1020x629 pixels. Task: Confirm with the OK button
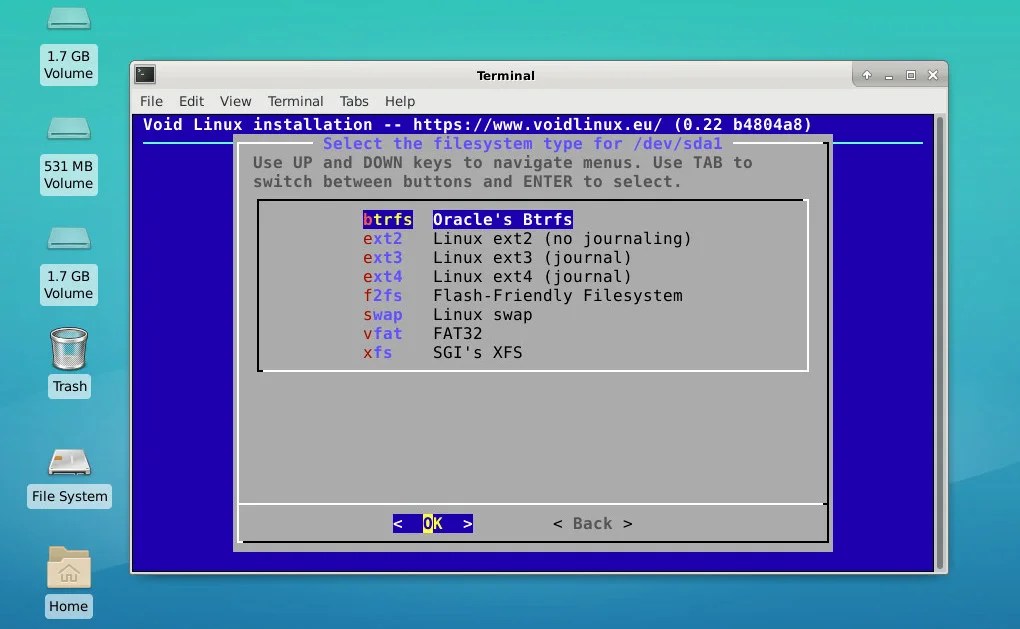tap(433, 524)
